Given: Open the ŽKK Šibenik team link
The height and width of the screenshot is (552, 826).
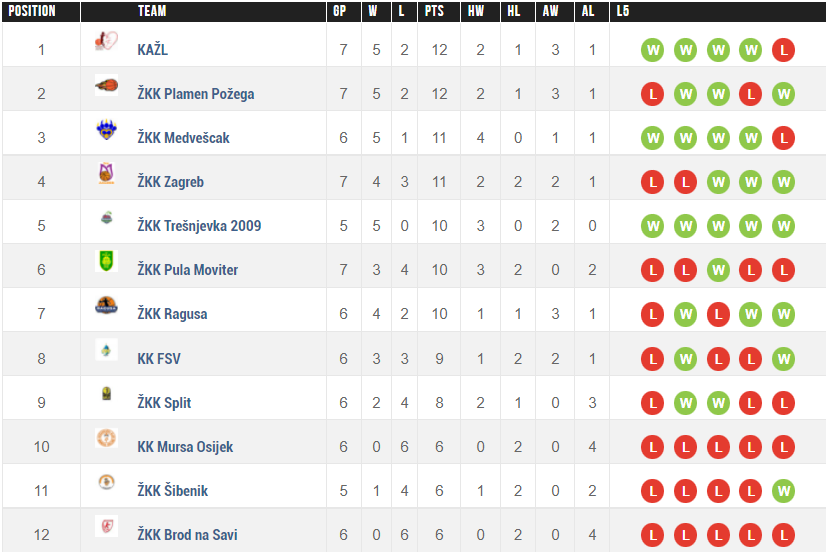Looking at the screenshot, I should click(172, 490).
